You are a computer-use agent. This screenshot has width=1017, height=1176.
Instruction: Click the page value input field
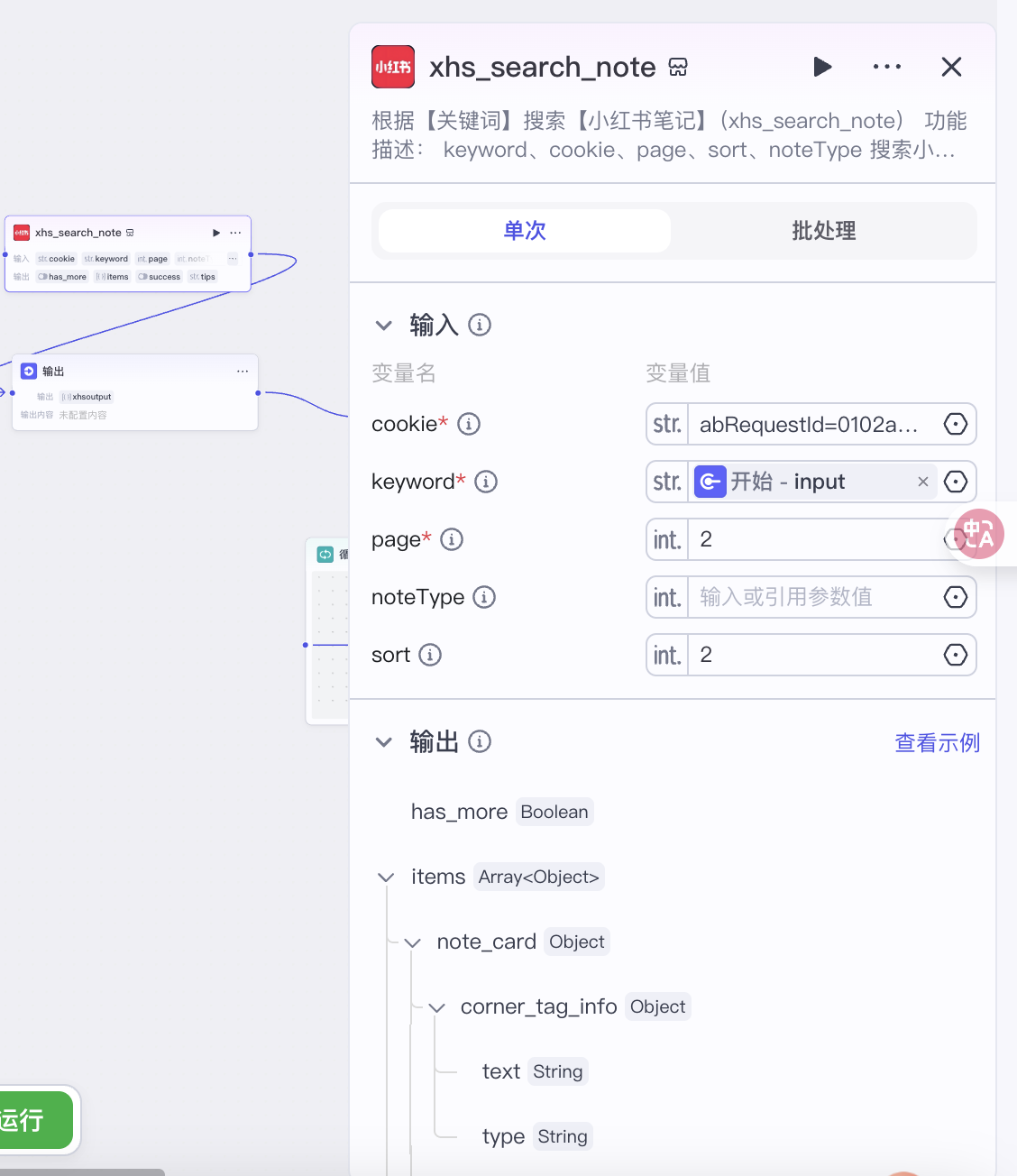(811, 539)
